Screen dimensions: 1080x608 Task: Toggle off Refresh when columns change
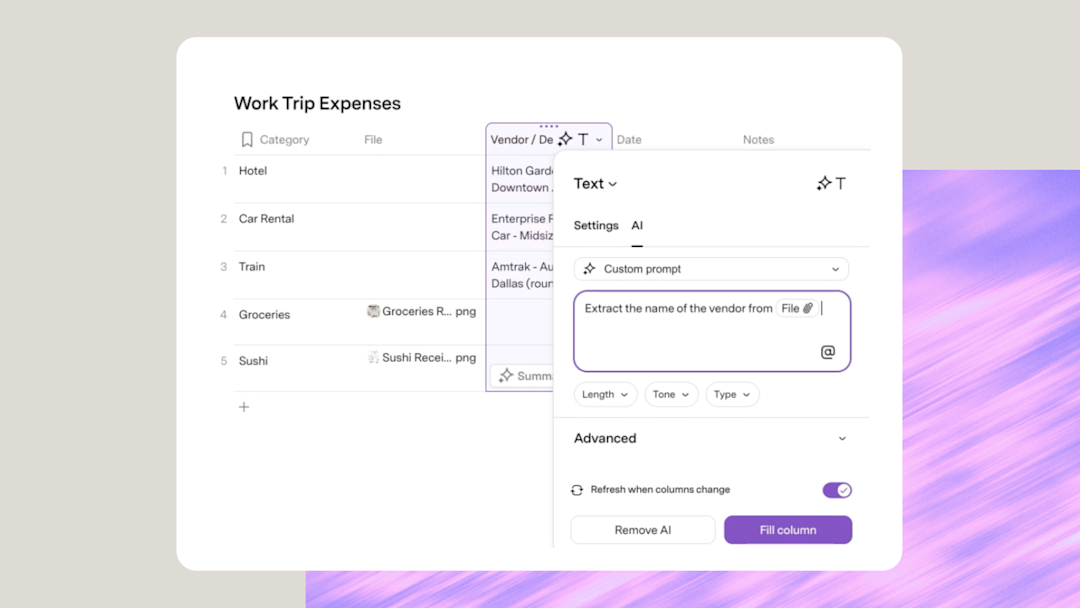(837, 490)
